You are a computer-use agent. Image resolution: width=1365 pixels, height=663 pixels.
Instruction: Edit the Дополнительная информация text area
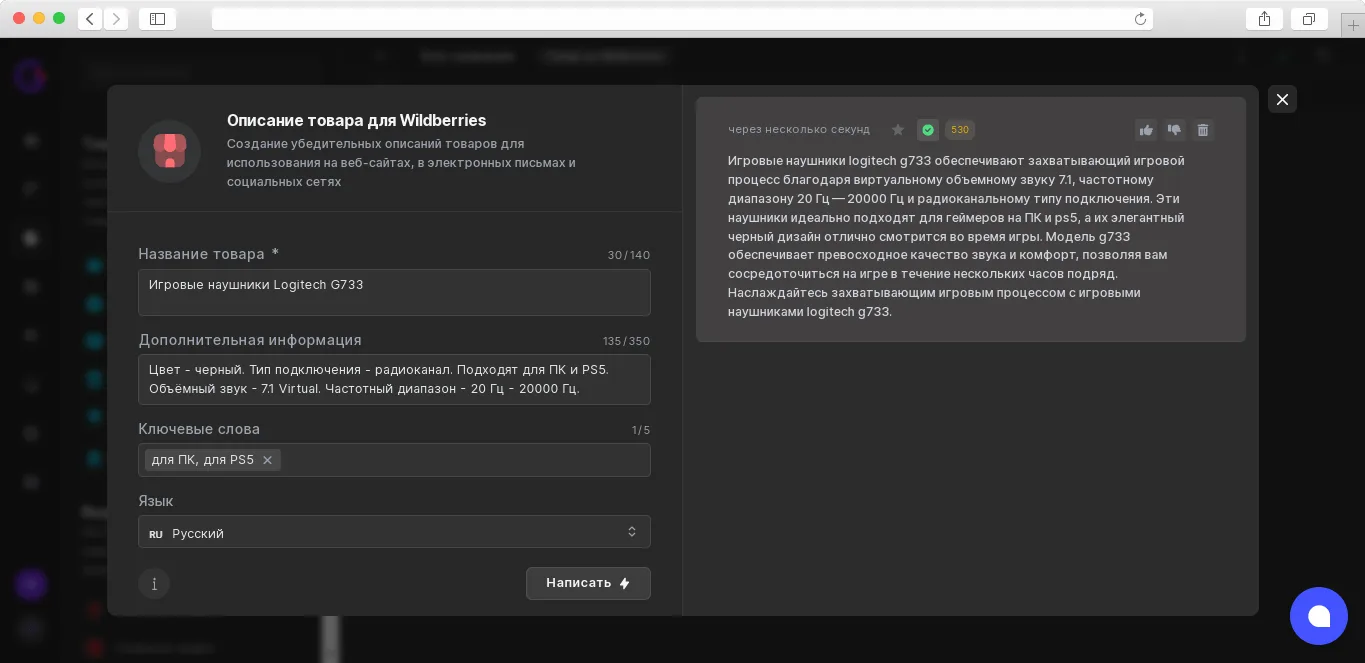point(394,379)
